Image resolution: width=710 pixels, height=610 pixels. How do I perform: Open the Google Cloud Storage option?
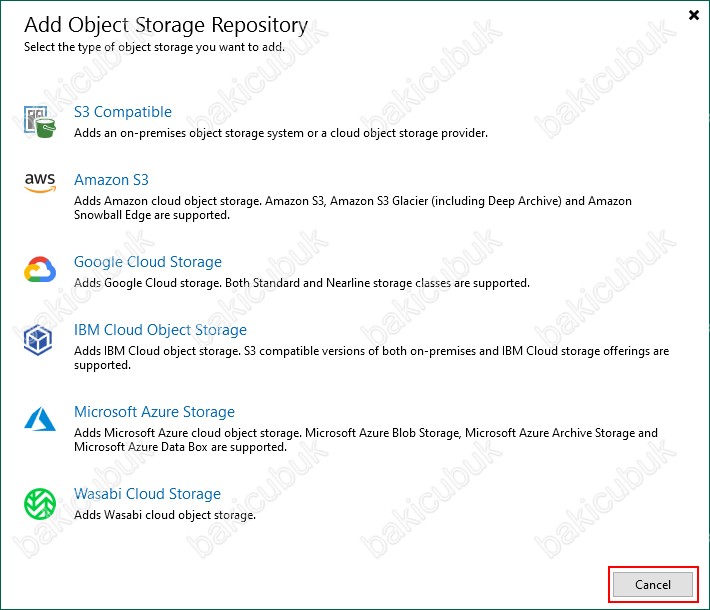tap(148, 262)
